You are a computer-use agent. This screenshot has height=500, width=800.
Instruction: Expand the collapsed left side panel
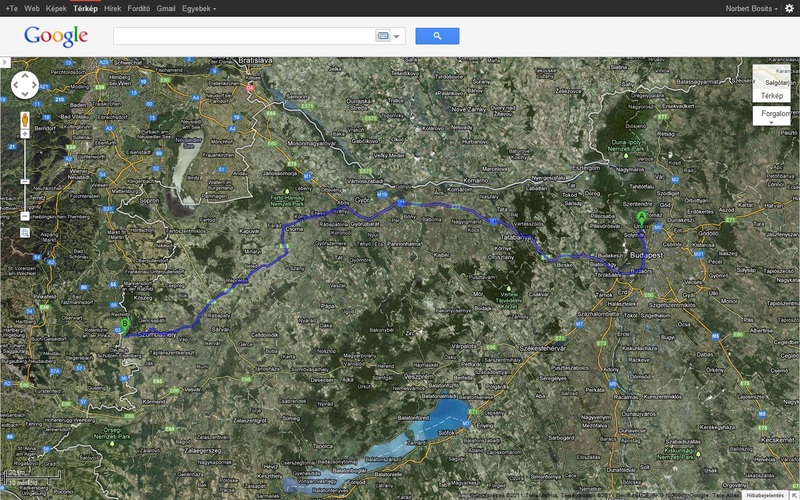(x=4, y=62)
